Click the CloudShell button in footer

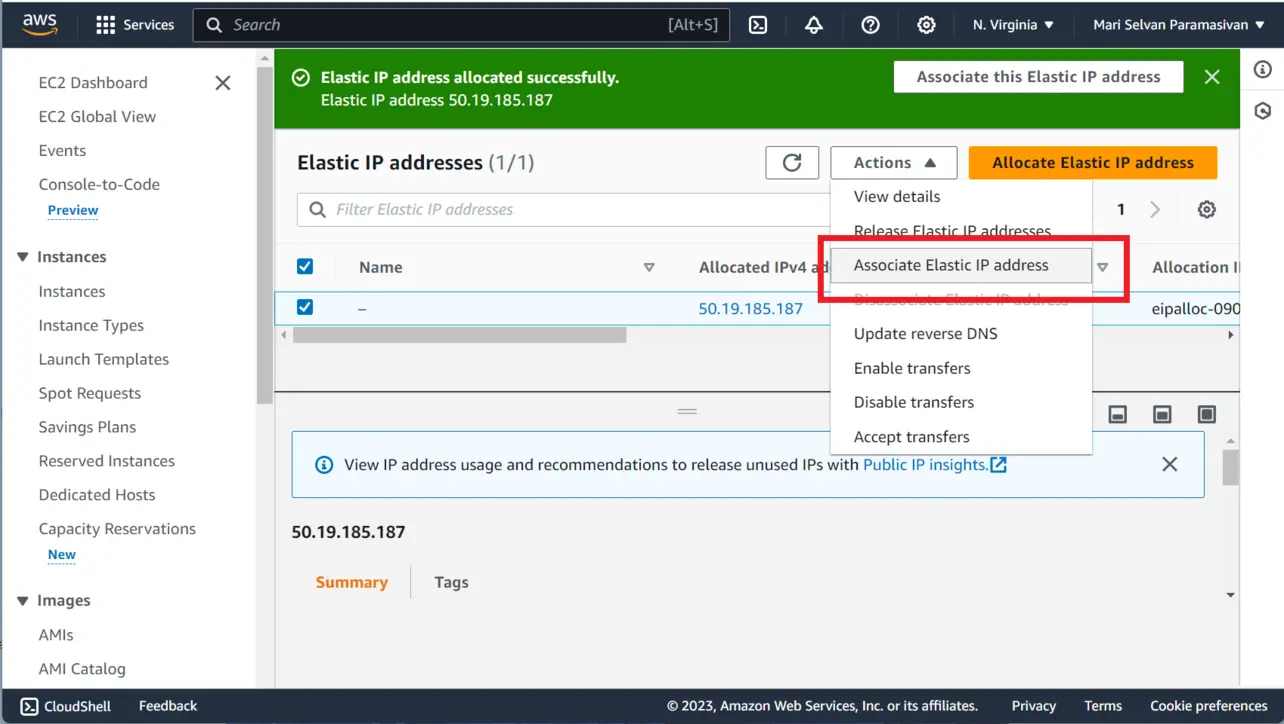66,706
